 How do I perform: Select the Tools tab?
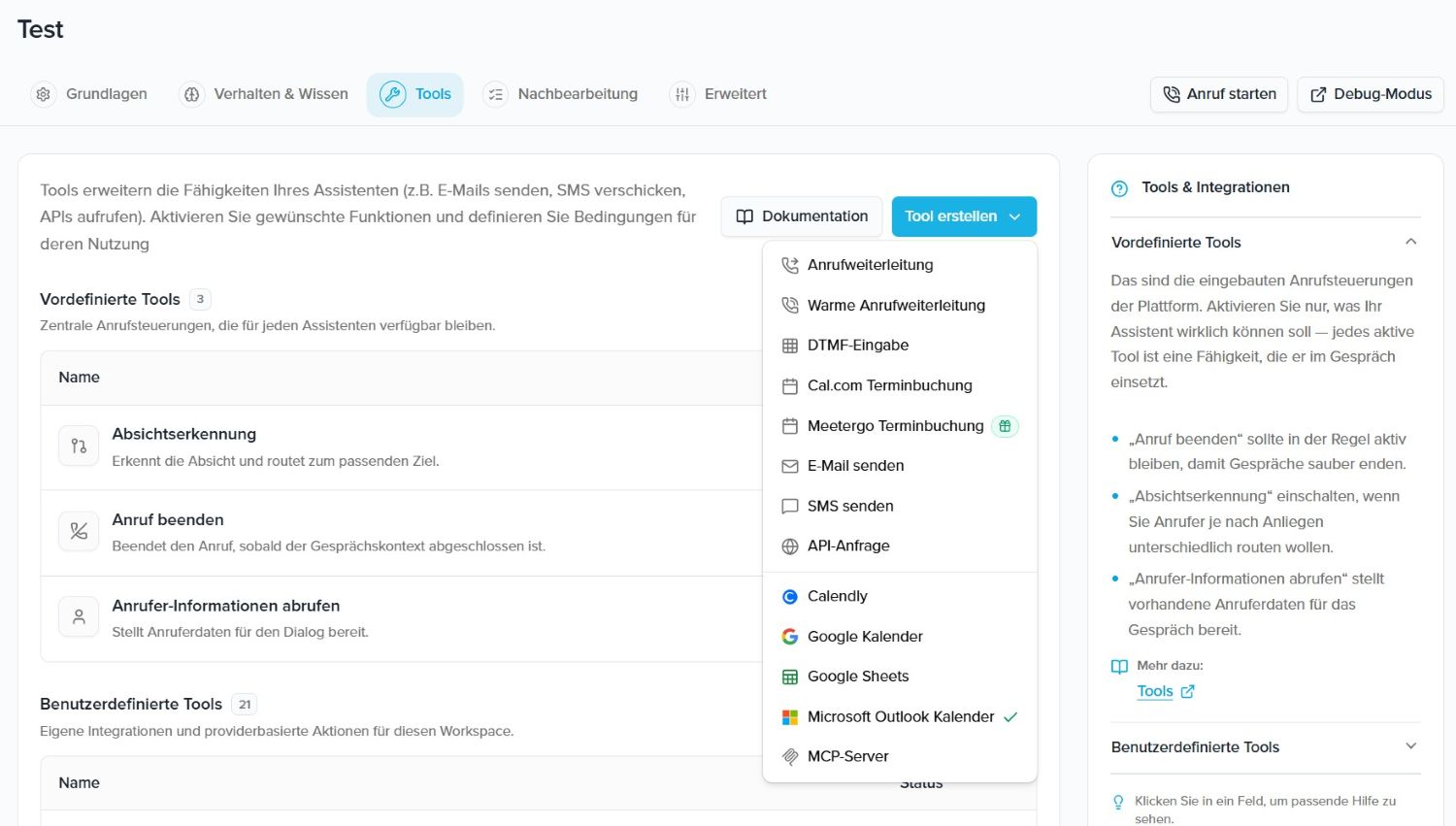click(415, 94)
